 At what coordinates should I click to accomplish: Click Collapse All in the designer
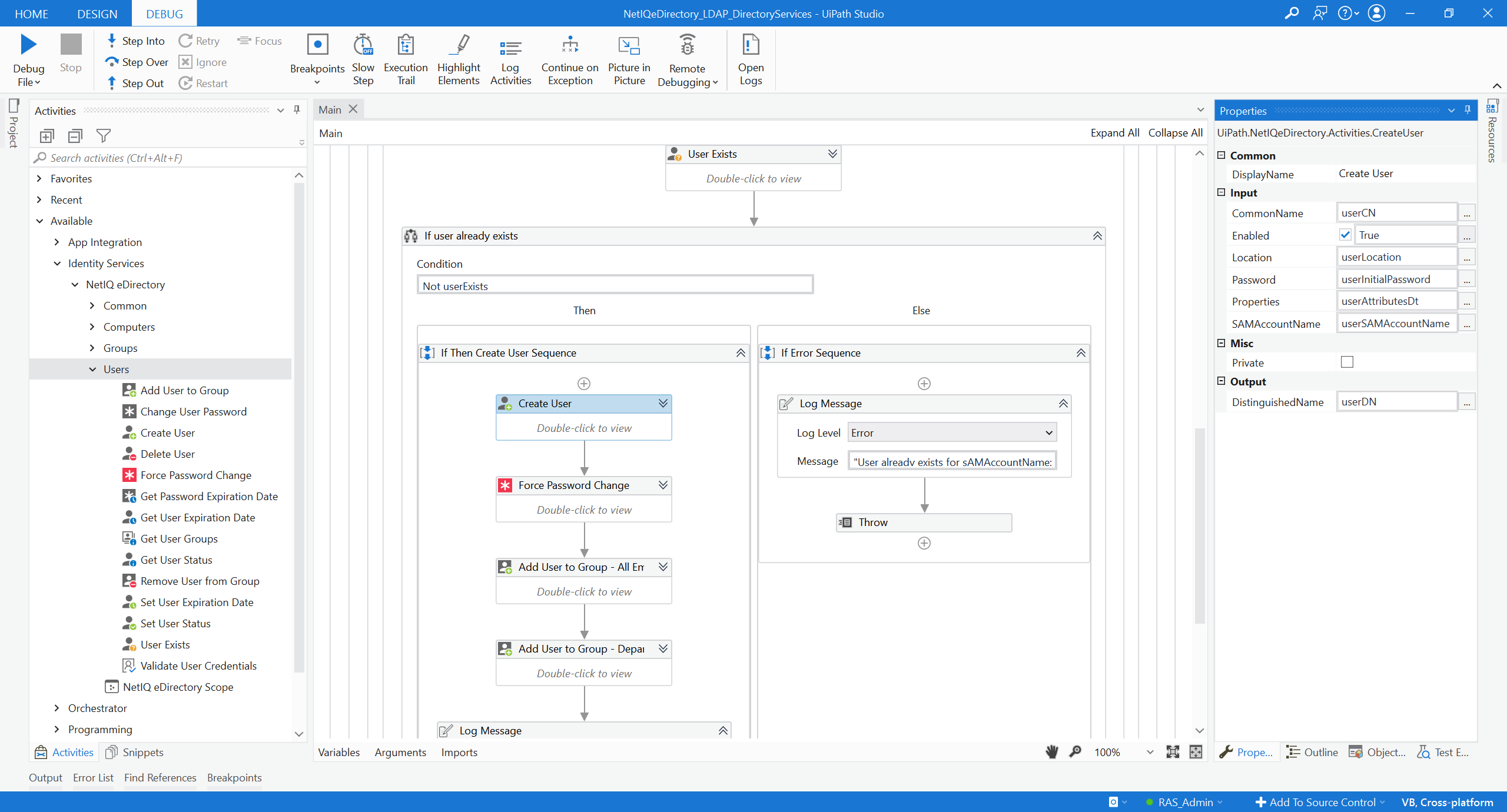[x=1175, y=133]
